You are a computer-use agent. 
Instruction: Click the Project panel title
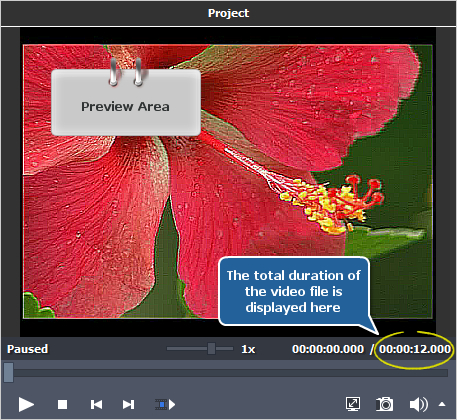228,13
